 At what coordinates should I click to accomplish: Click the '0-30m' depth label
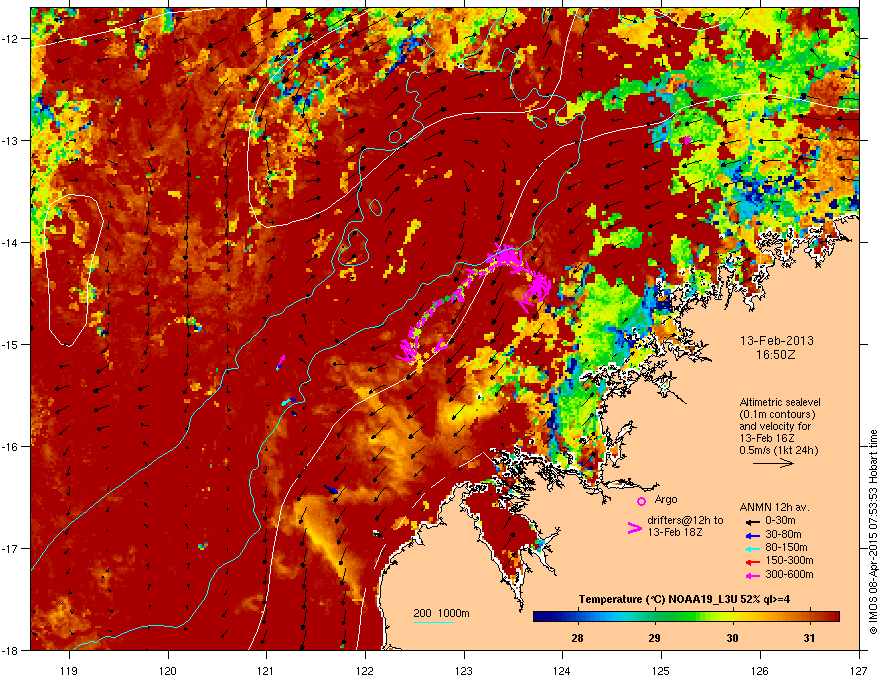(781, 521)
